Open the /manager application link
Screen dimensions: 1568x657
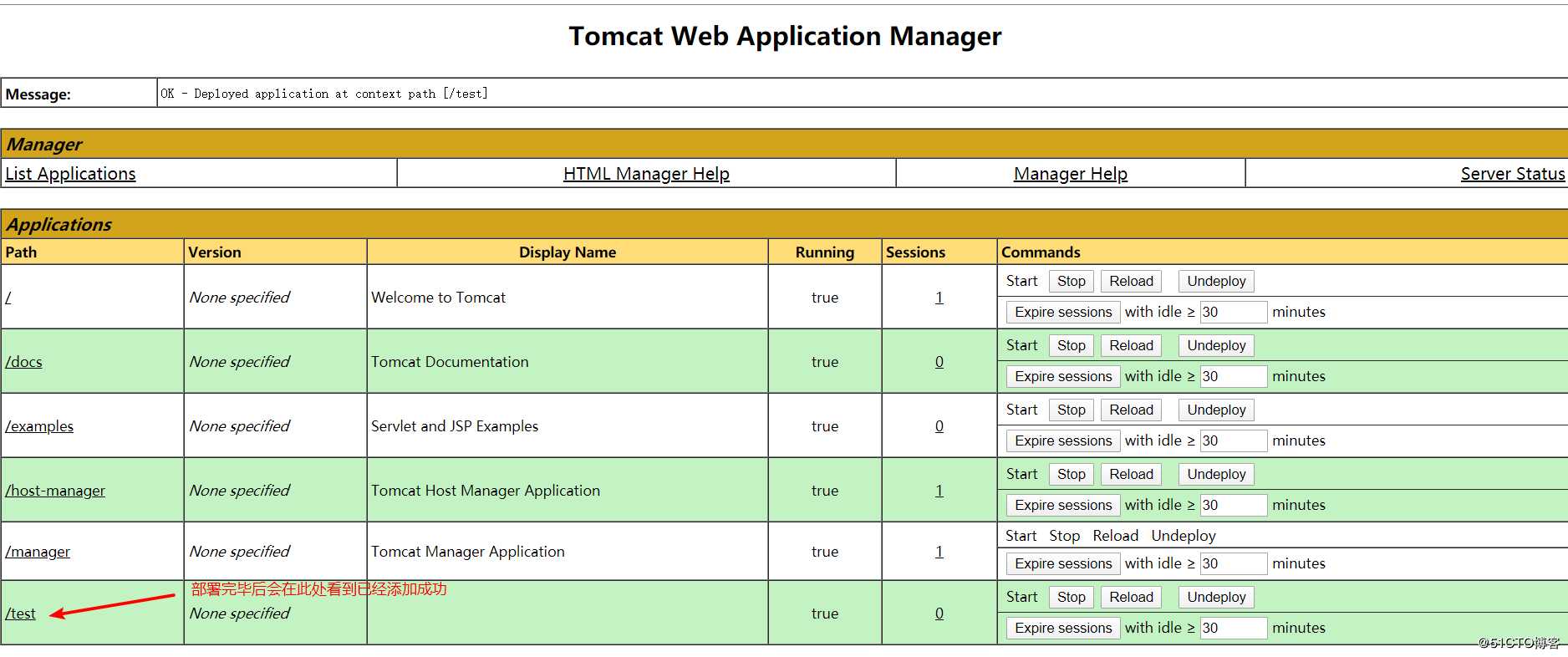click(x=38, y=552)
